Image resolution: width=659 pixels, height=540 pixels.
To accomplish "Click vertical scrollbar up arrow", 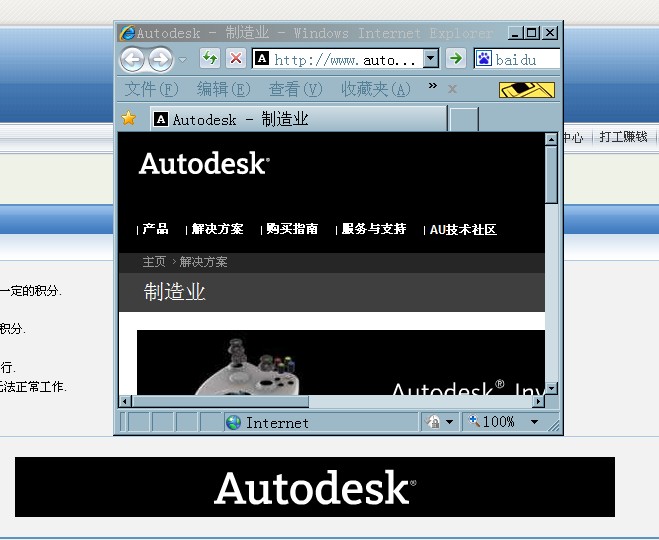I will click(x=551, y=139).
